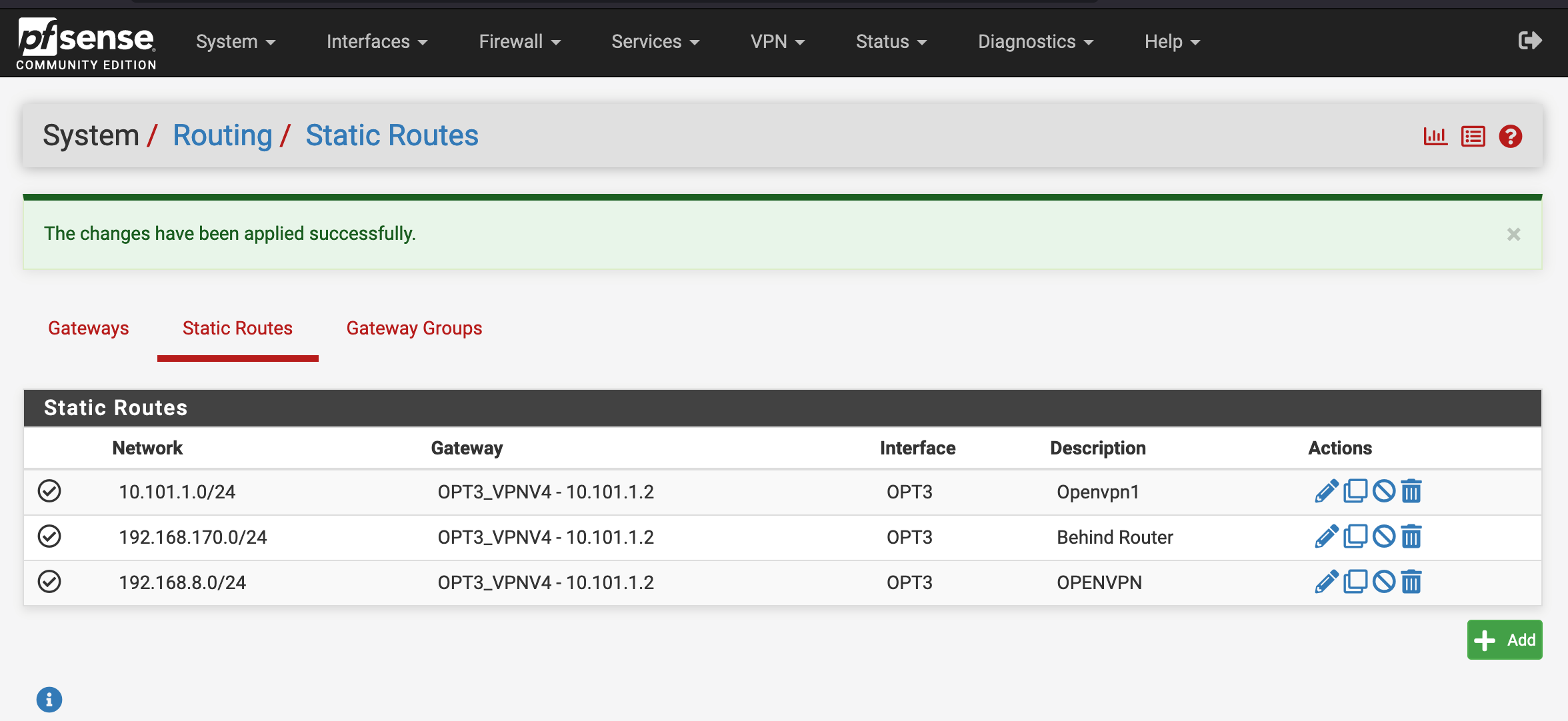Click the logout icon in navbar
The height and width of the screenshot is (721, 1568).
[1529, 41]
